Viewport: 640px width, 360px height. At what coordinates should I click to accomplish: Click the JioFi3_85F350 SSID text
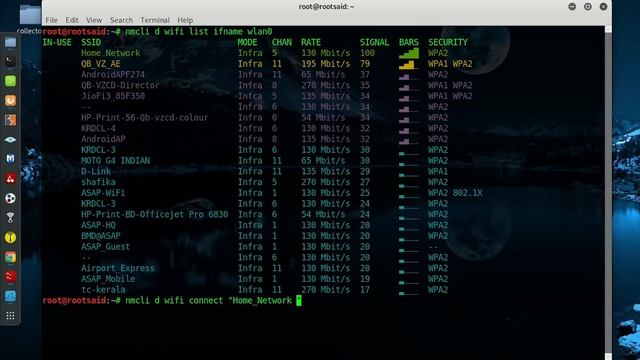point(113,96)
